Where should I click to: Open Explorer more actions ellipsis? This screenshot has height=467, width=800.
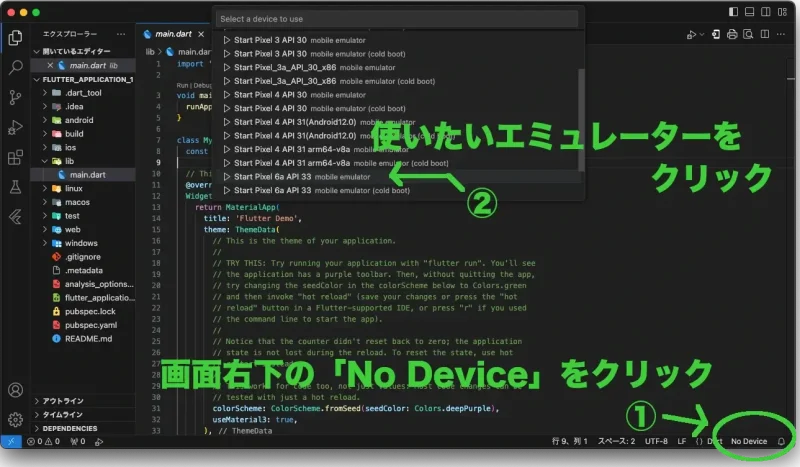pos(121,34)
